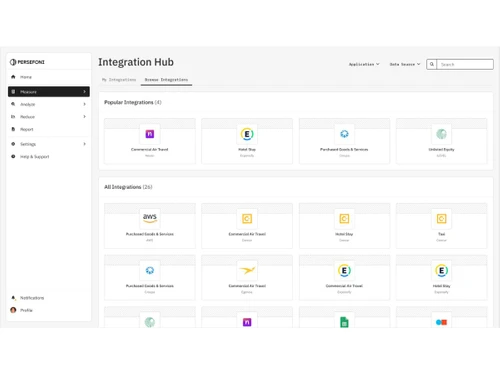Expand the Settings menu chevron

coord(84,144)
